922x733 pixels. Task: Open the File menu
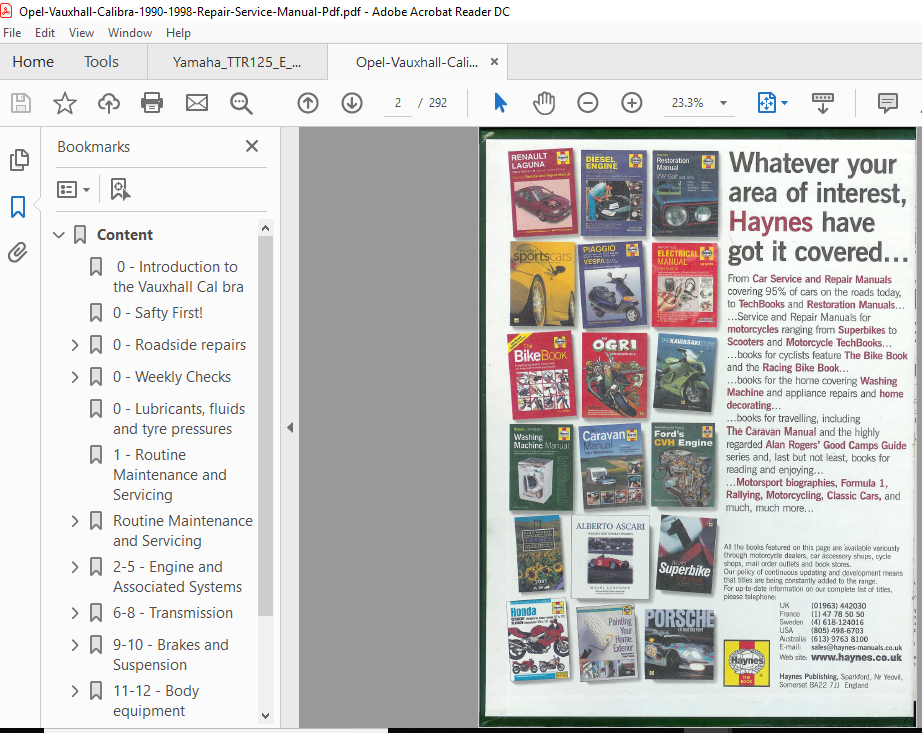[x=12, y=33]
